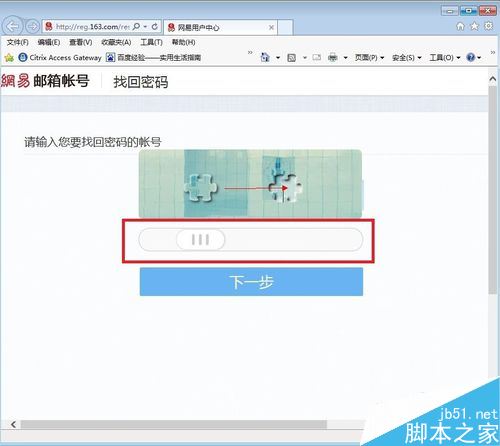
Task: Click the RSS feeds icon in command bar
Action: [292, 58]
